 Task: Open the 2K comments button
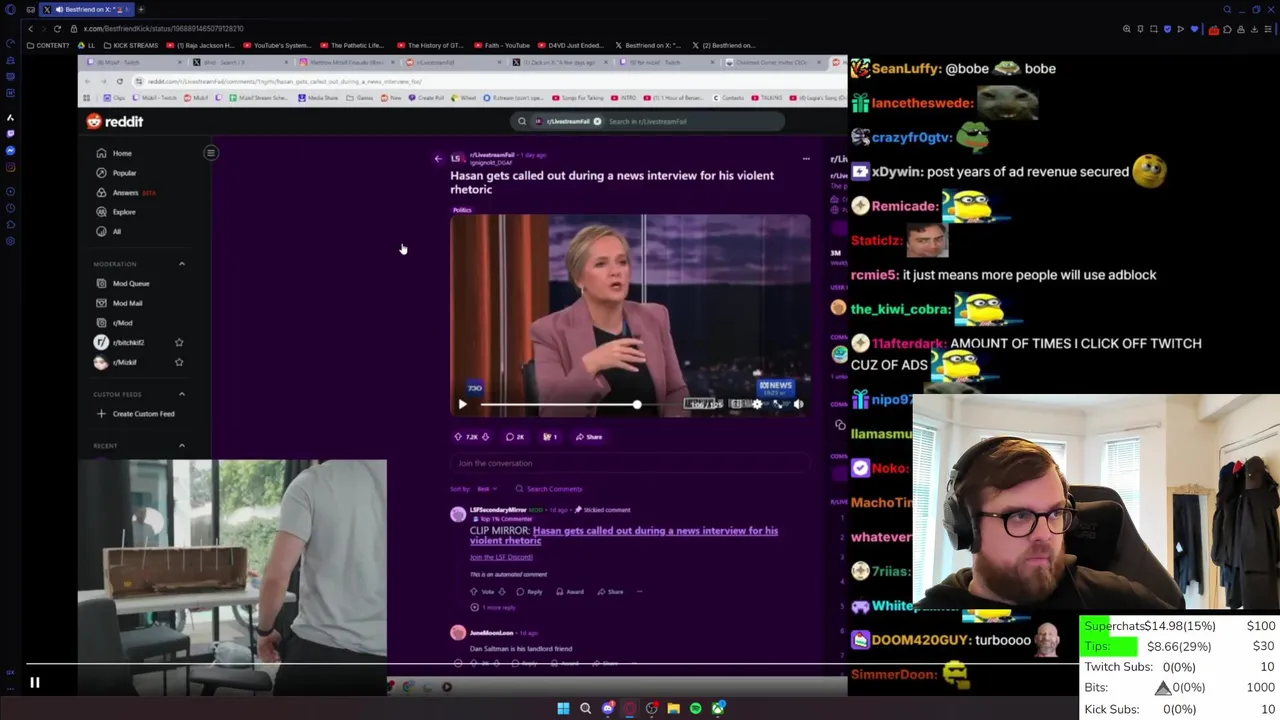click(515, 437)
